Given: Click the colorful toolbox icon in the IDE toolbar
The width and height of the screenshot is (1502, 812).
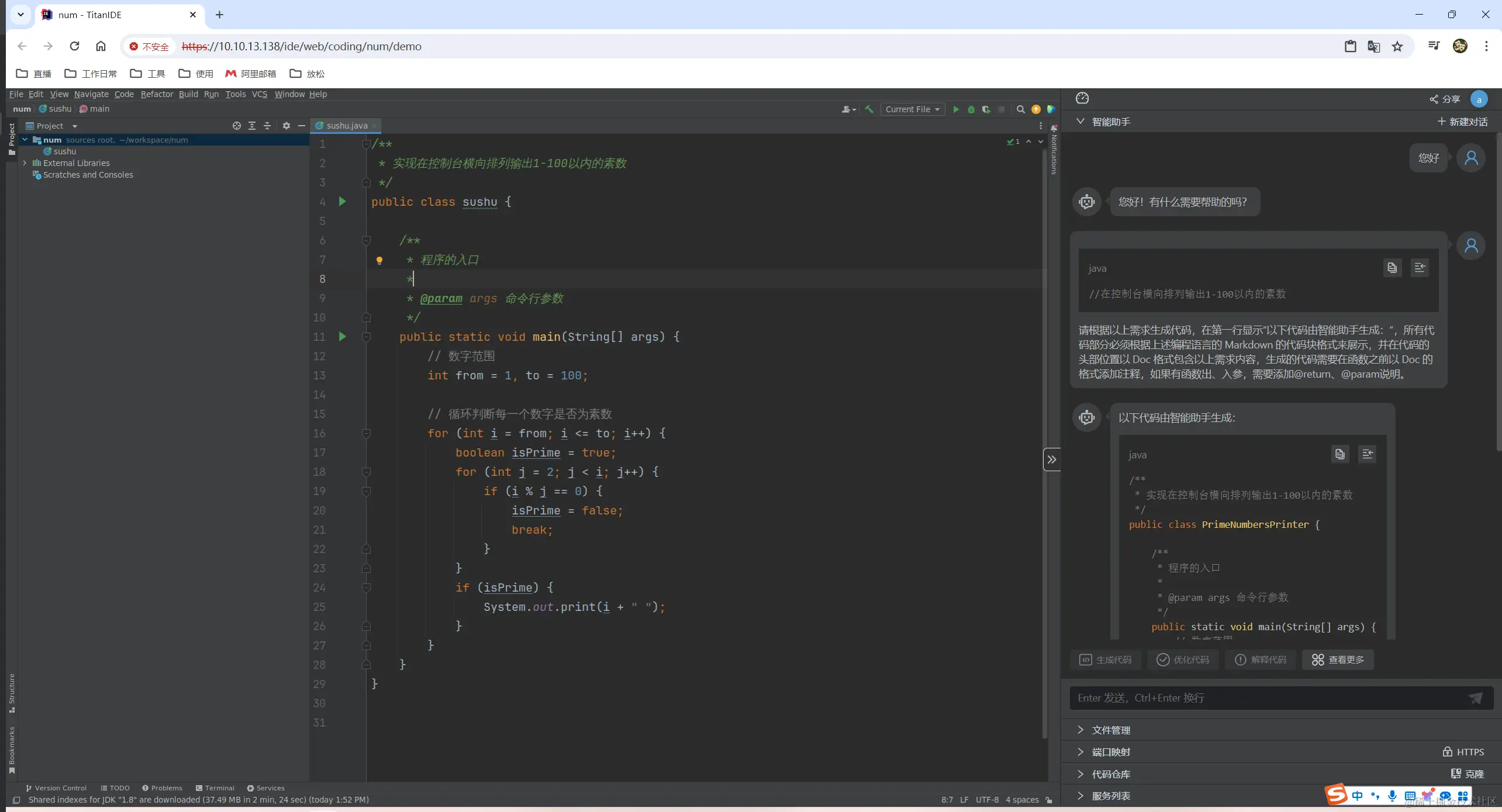Looking at the screenshot, I should pyautogui.click(x=1051, y=109).
